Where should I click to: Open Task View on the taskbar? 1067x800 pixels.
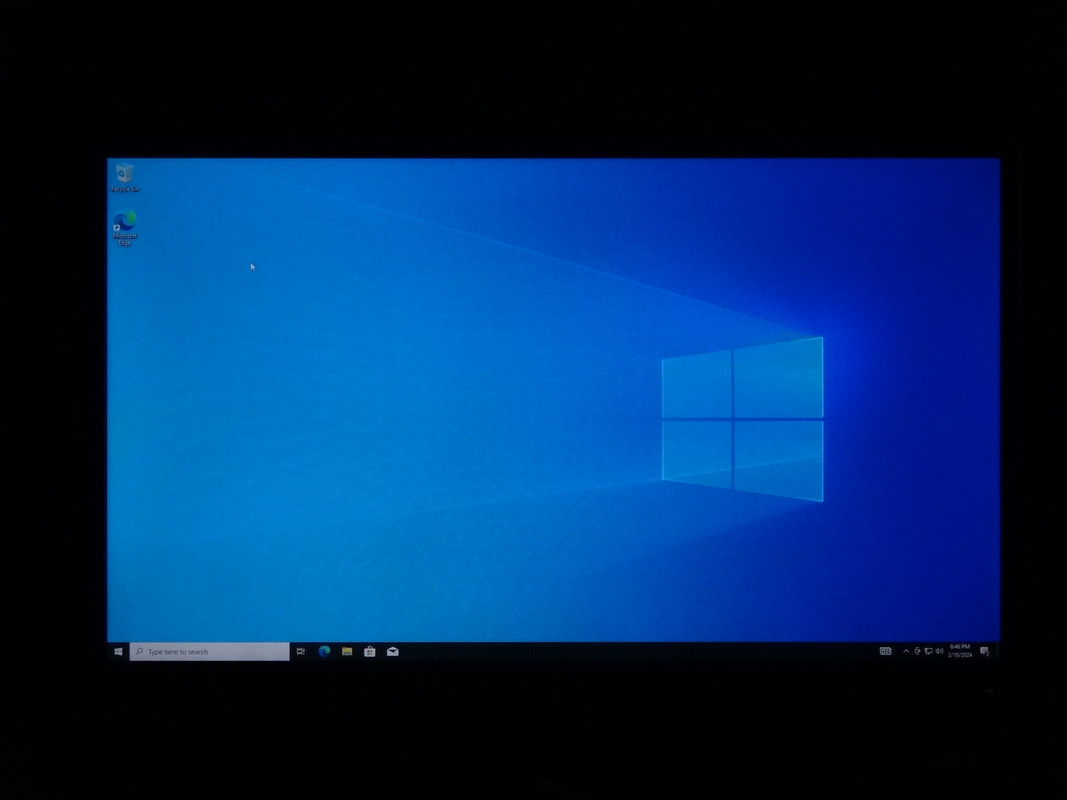pyautogui.click(x=301, y=652)
